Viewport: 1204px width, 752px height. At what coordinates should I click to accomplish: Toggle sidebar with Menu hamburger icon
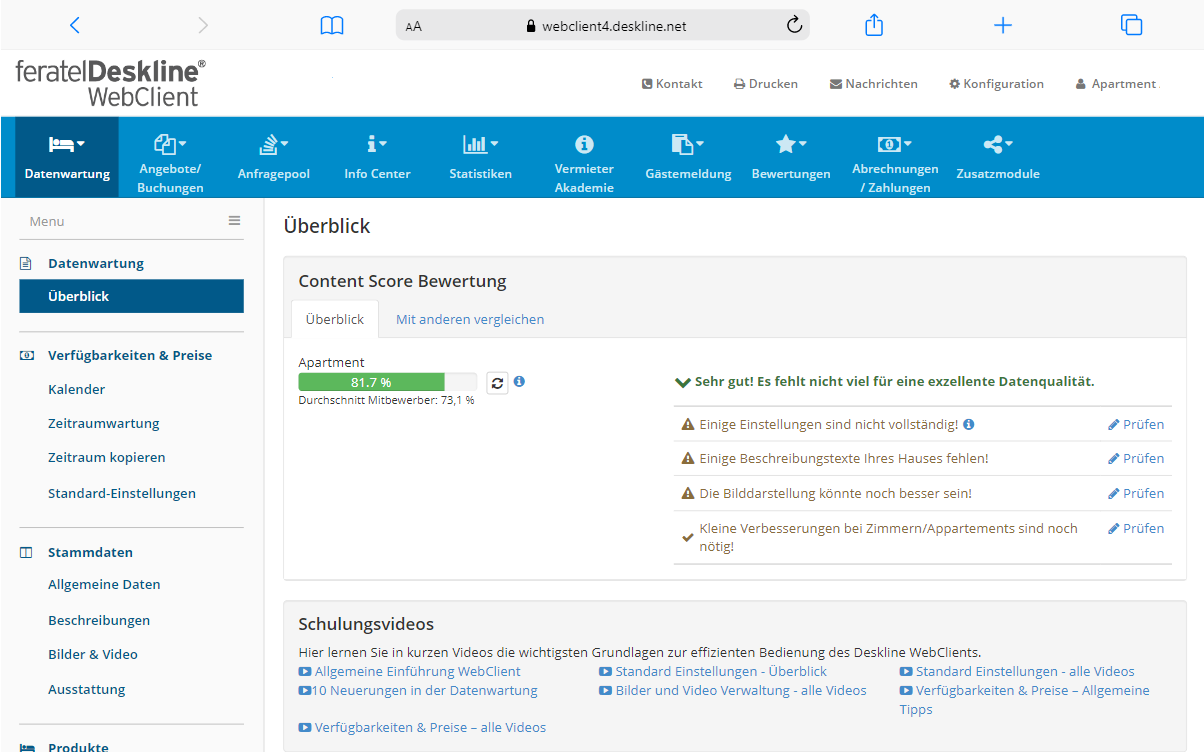tap(234, 221)
